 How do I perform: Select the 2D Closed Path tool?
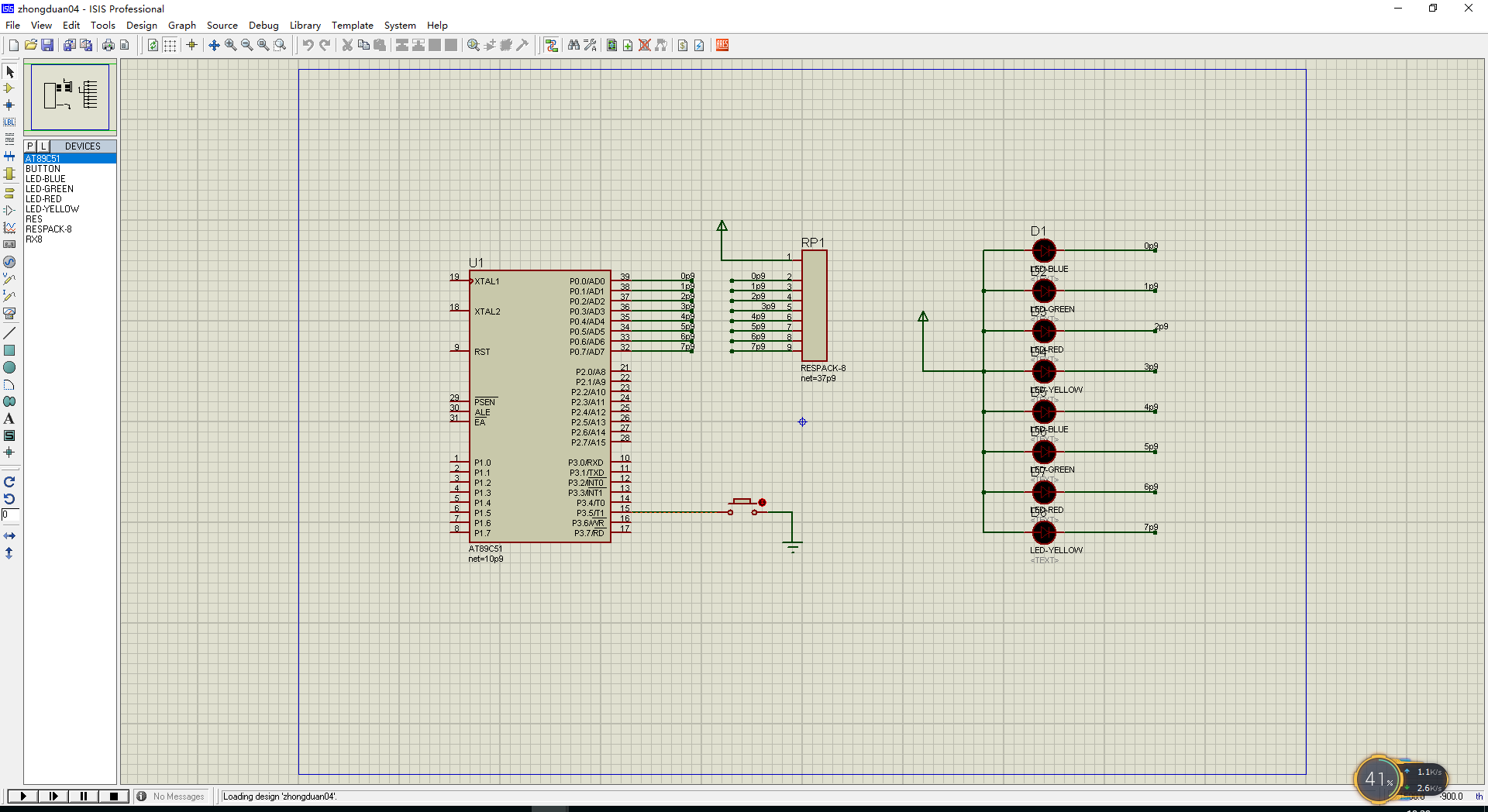9,401
